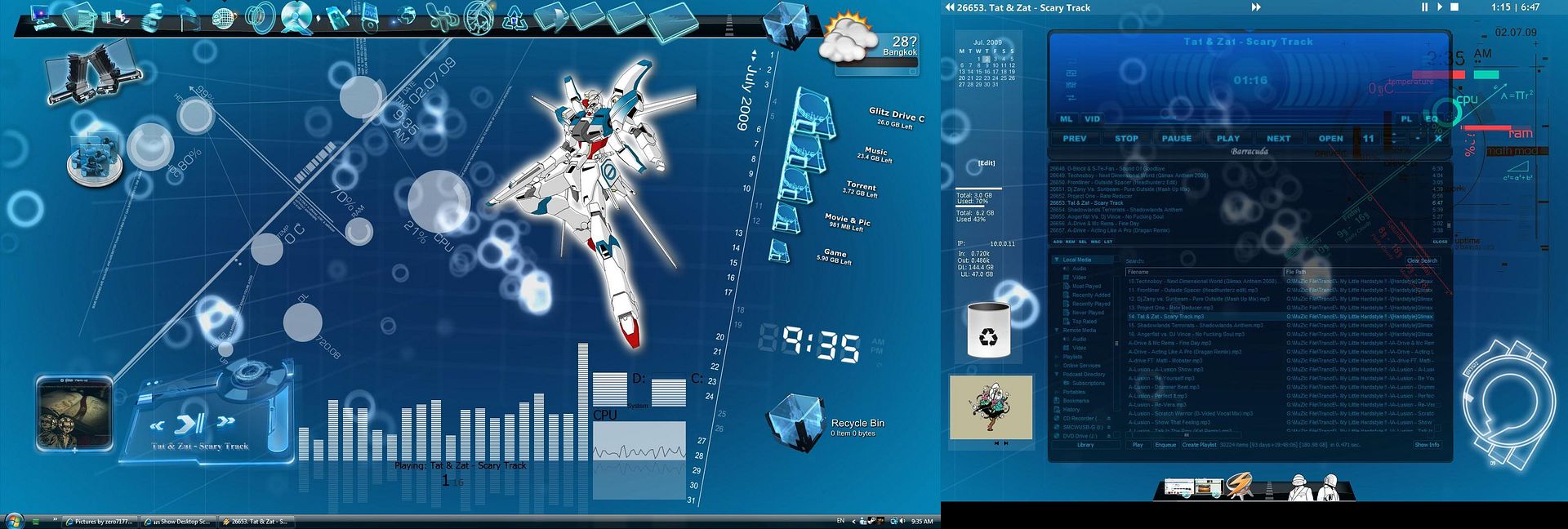Launch the MSN butterfly icon in dock
The image size is (1568, 529).
tap(443, 16)
